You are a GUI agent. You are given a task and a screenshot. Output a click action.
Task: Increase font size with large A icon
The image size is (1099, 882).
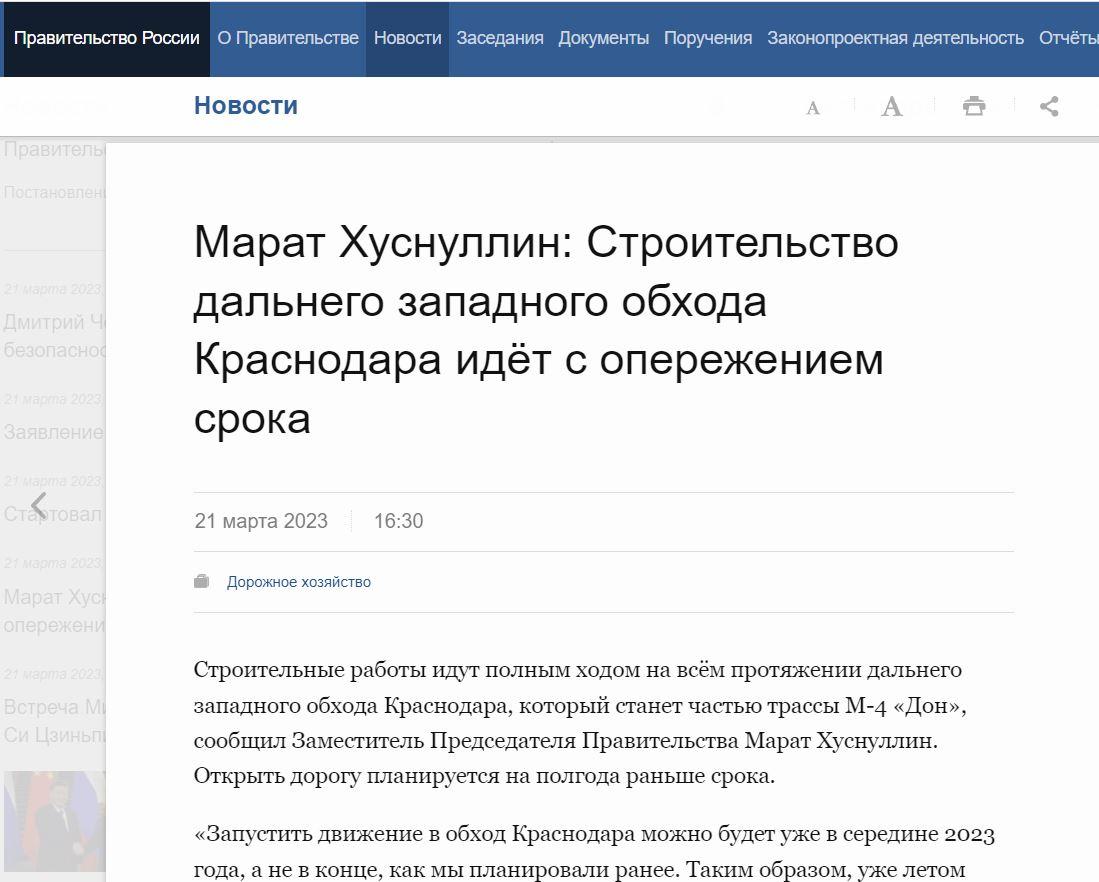point(892,107)
